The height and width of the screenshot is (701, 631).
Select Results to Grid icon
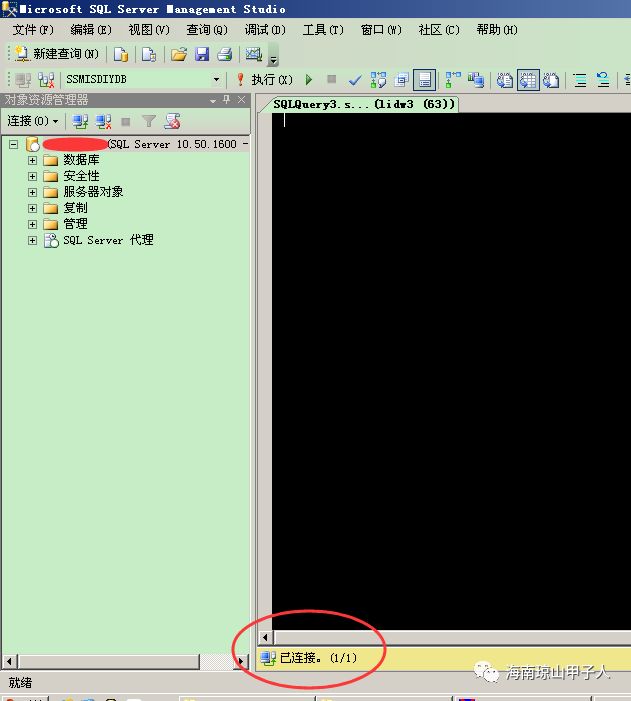pyautogui.click(x=528, y=80)
